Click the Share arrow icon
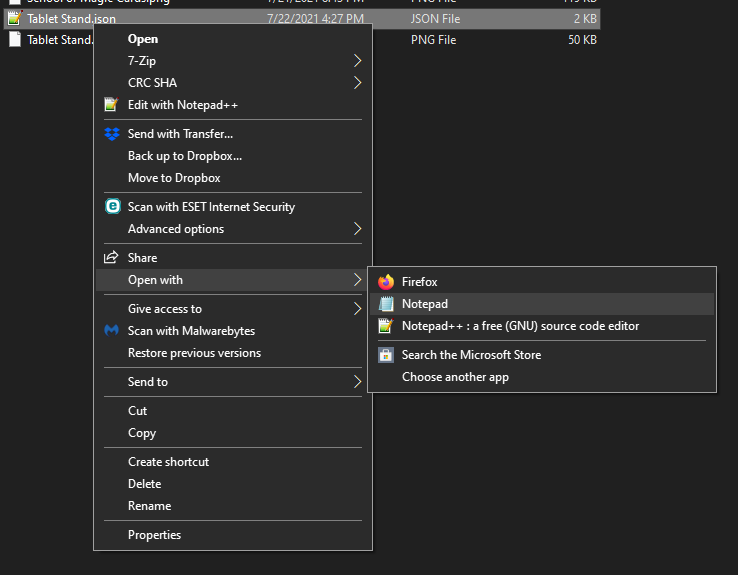The width and height of the screenshot is (738, 575). [x=111, y=258]
